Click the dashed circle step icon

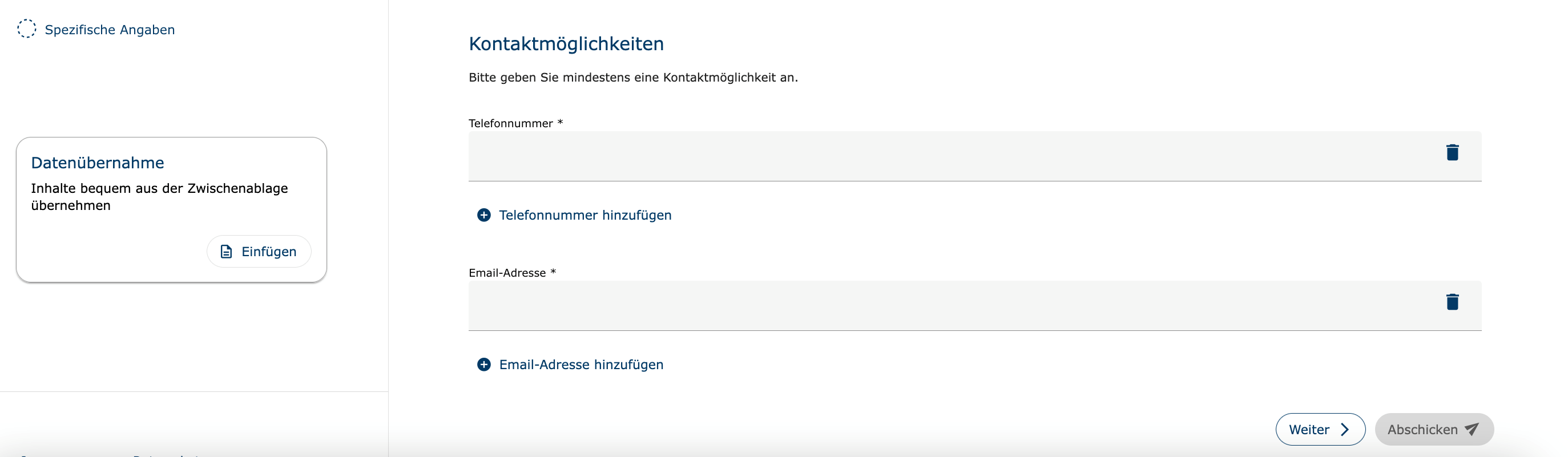(27, 29)
